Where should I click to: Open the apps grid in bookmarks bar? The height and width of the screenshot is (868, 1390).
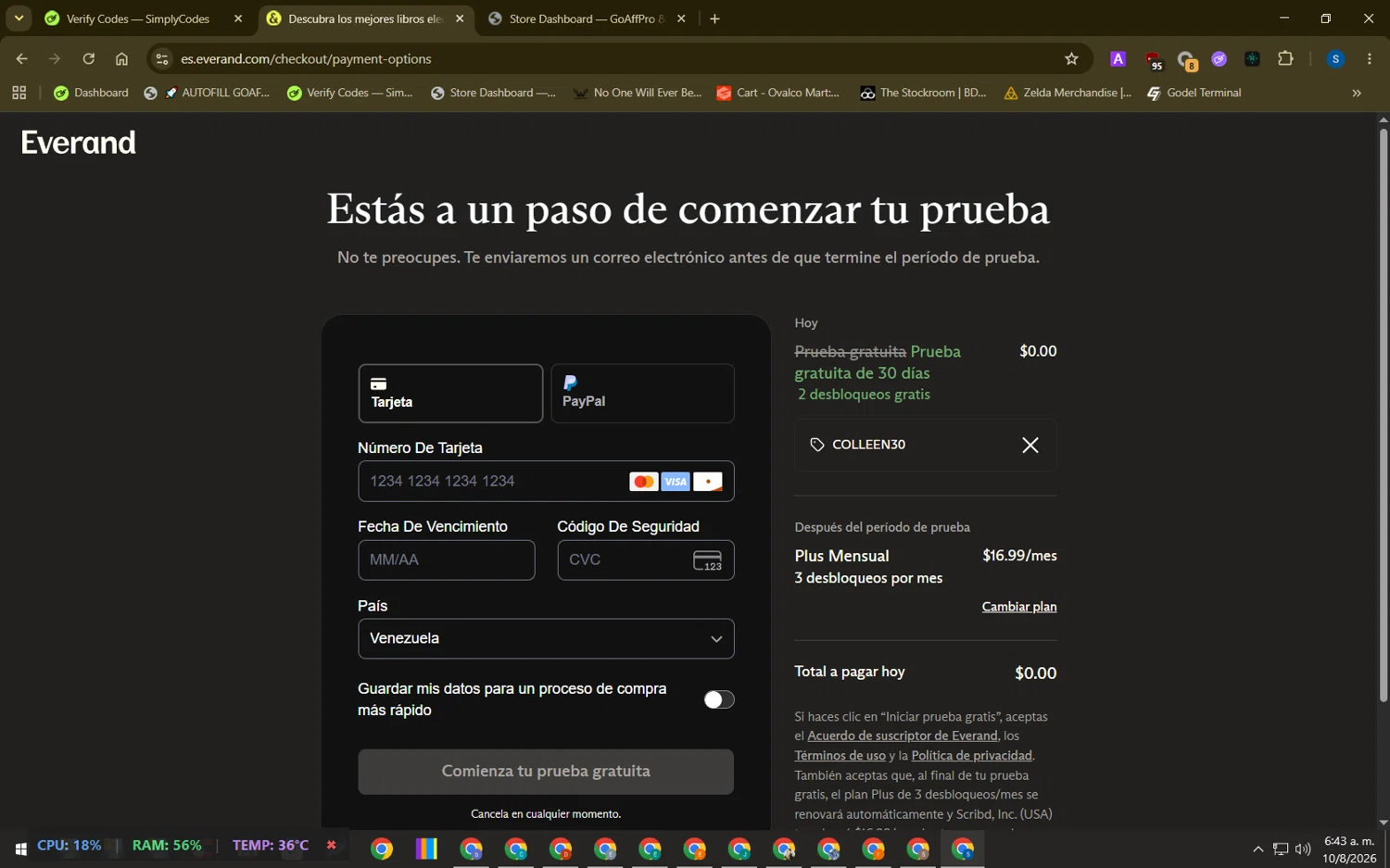(x=19, y=93)
